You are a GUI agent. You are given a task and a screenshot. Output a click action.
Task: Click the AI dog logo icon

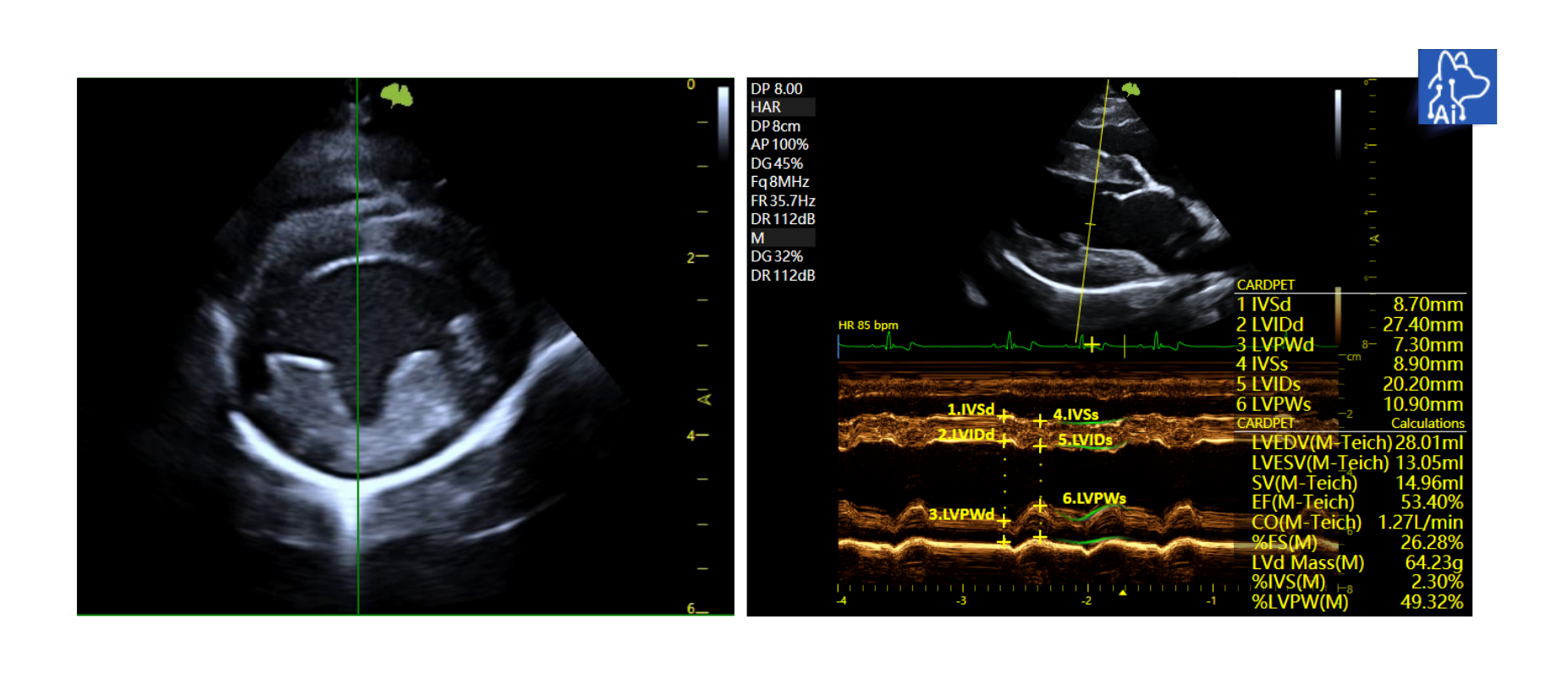[x=1456, y=86]
